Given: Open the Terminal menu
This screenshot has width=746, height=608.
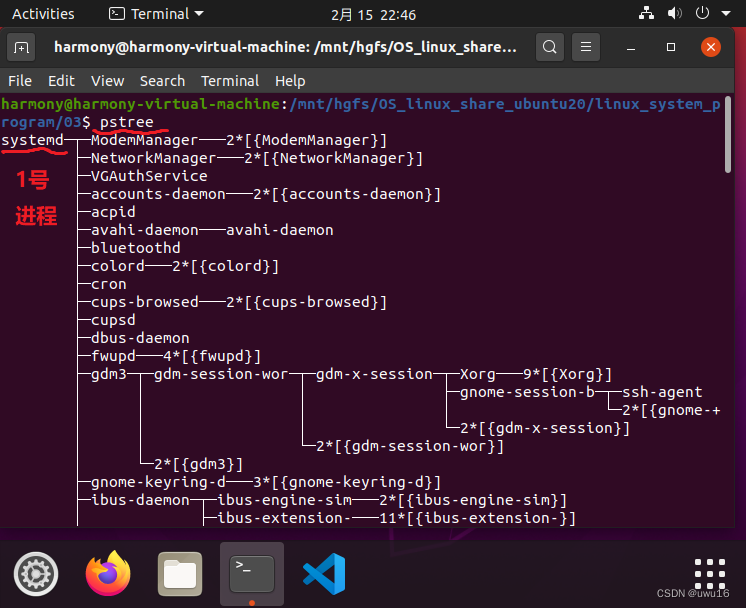Looking at the screenshot, I should [x=230, y=81].
